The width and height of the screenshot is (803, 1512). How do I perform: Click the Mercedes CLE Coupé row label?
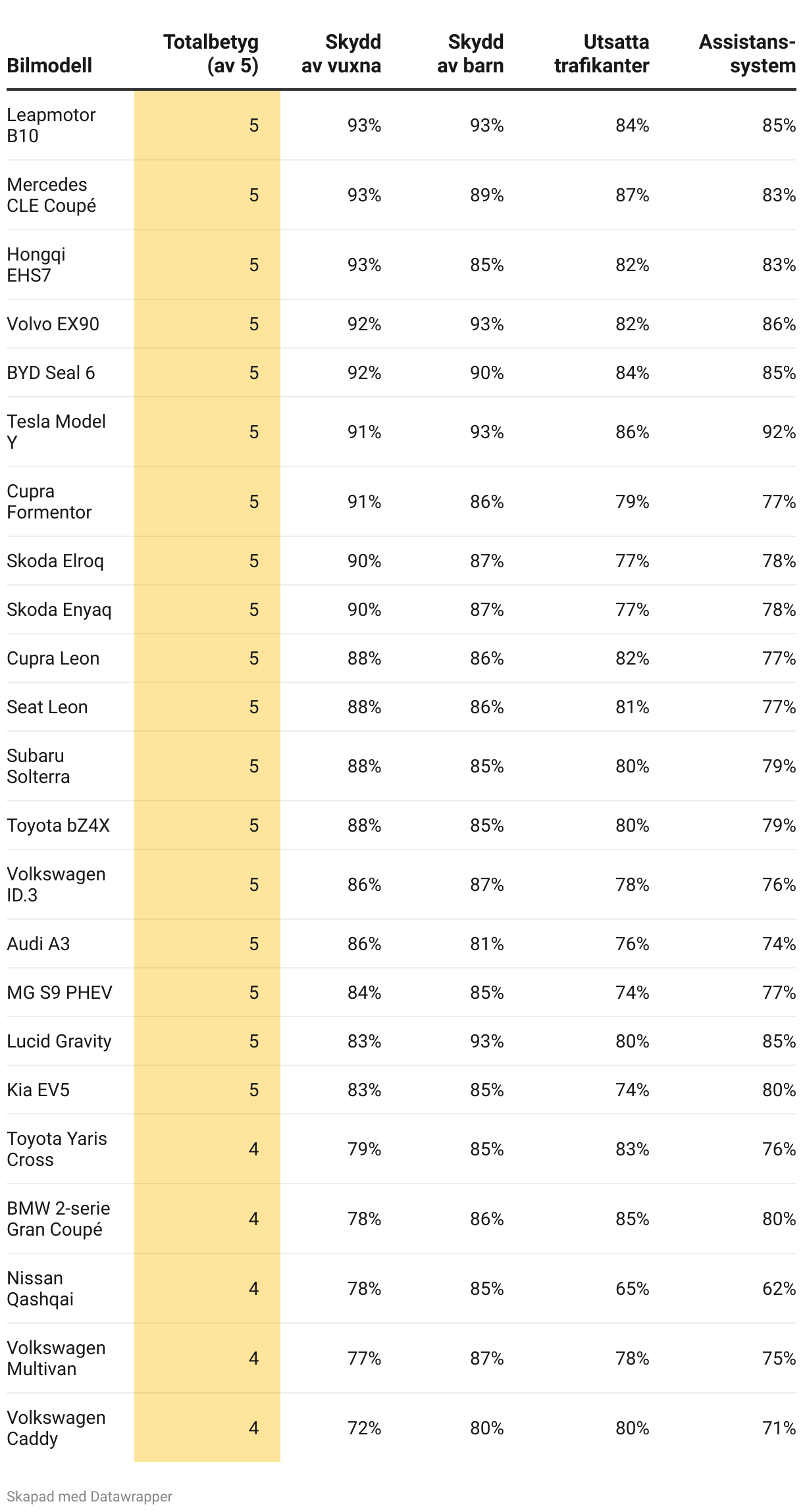tap(51, 195)
